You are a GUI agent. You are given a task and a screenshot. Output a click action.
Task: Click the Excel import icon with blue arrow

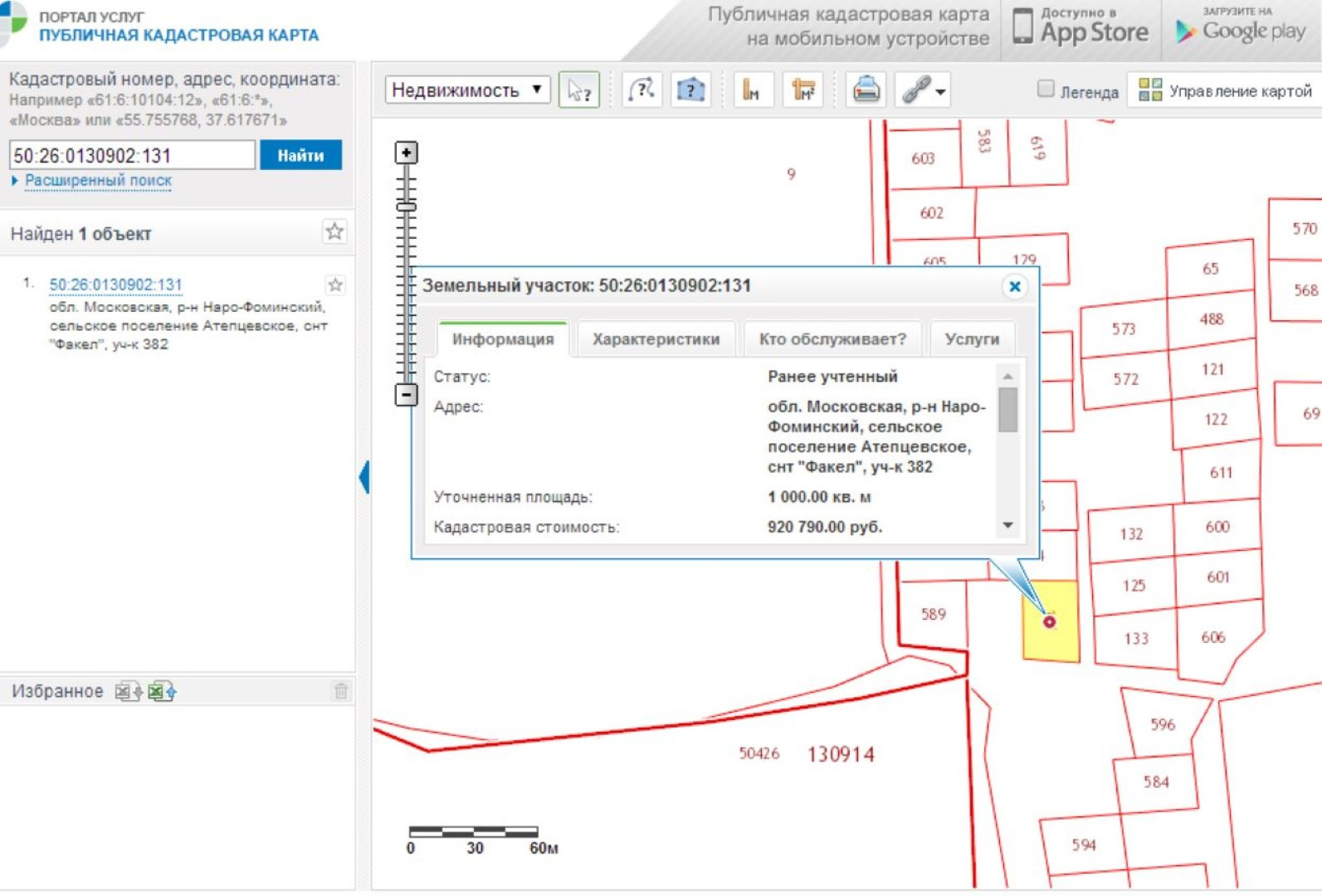(162, 691)
